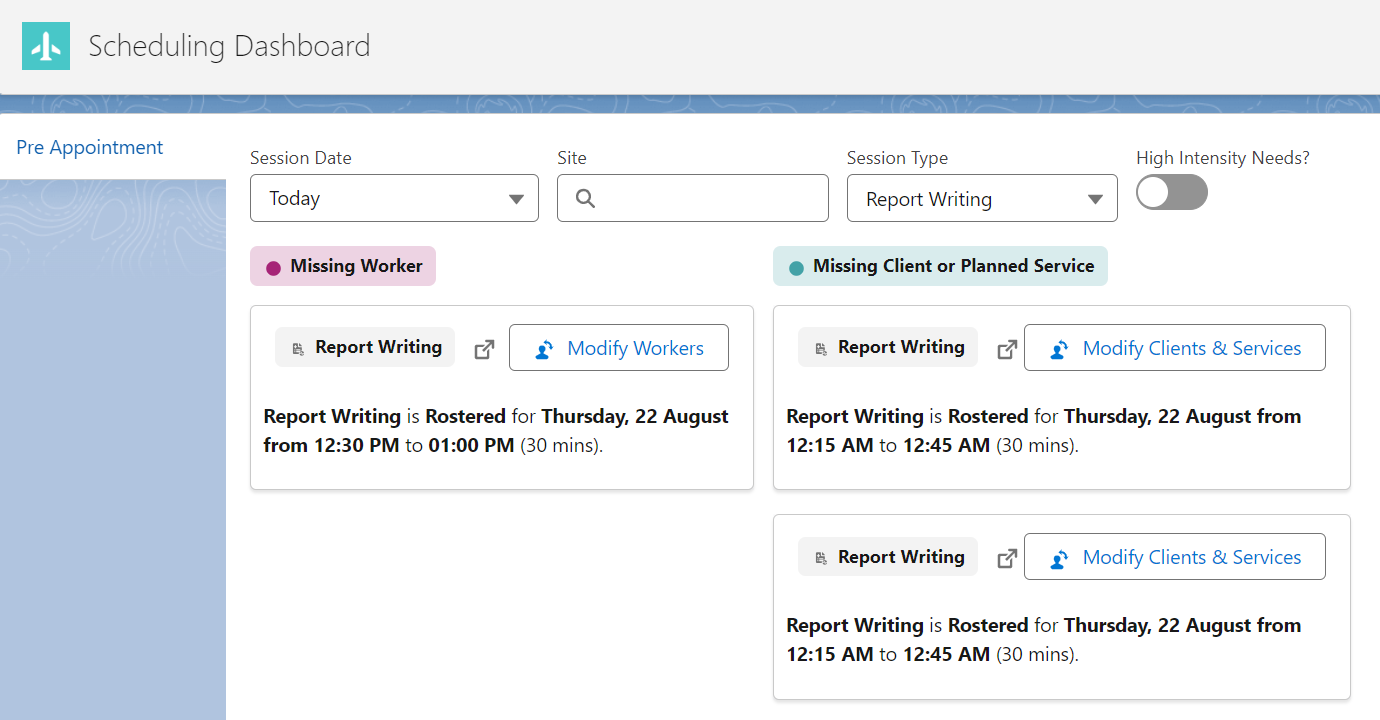Open the external link icon on the Missing Worker card
1380x720 pixels.
[484, 348]
